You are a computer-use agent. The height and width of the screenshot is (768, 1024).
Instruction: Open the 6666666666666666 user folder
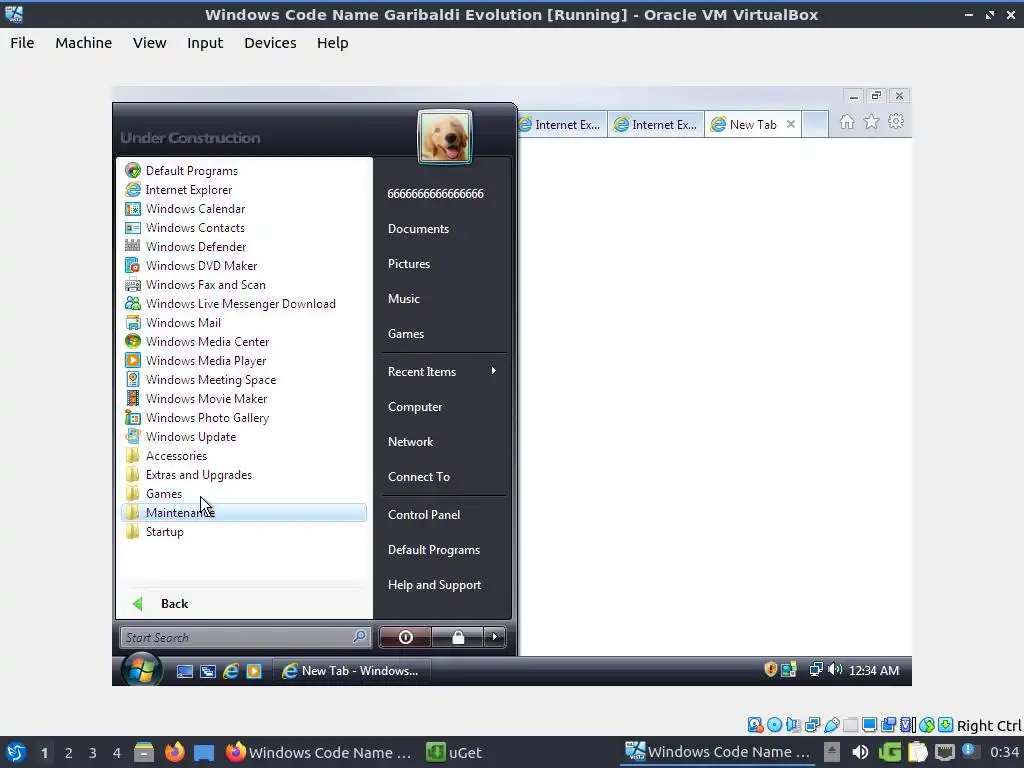[x=436, y=193]
